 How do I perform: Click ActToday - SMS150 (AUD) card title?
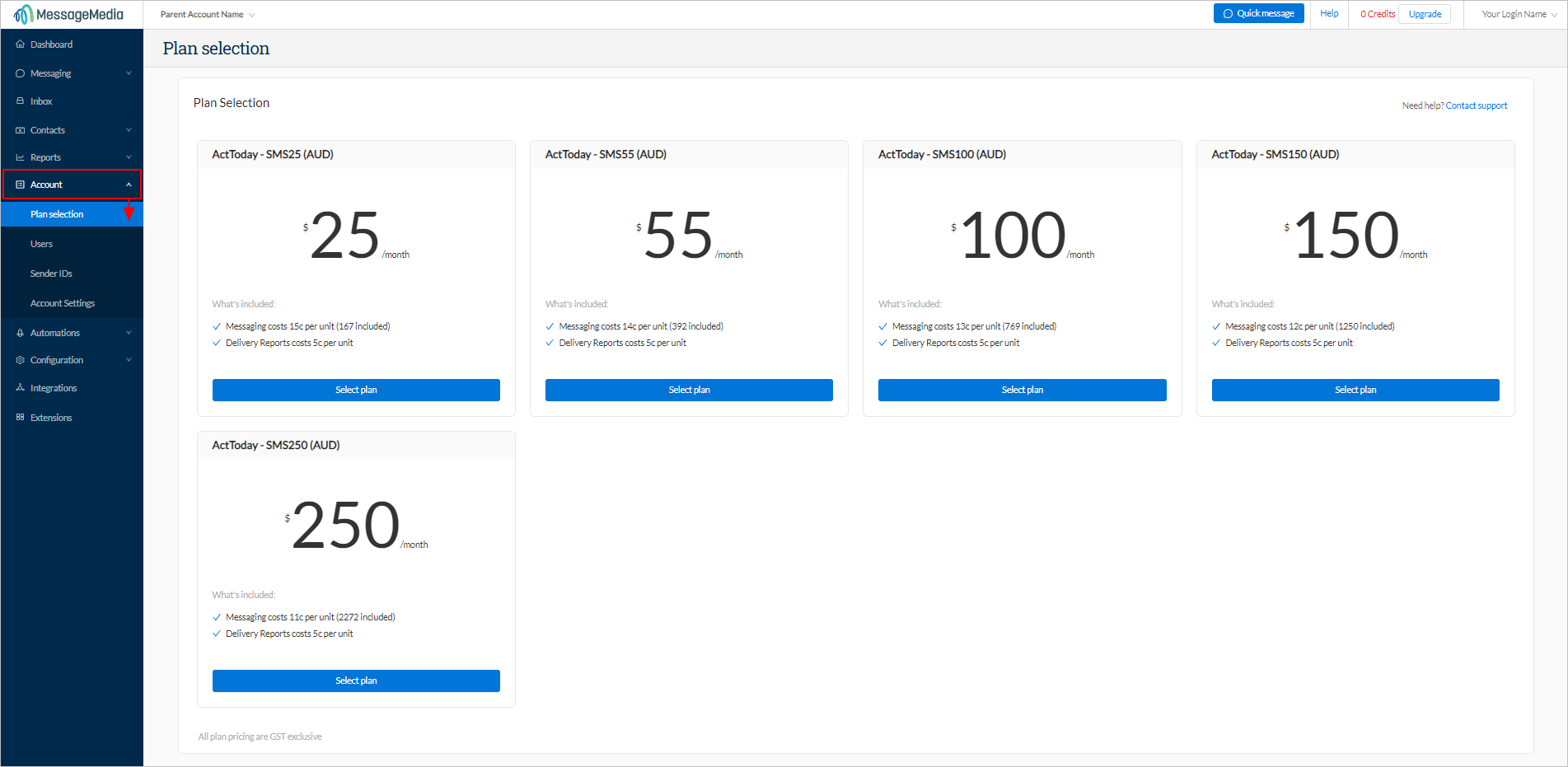[x=1275, y=154]
